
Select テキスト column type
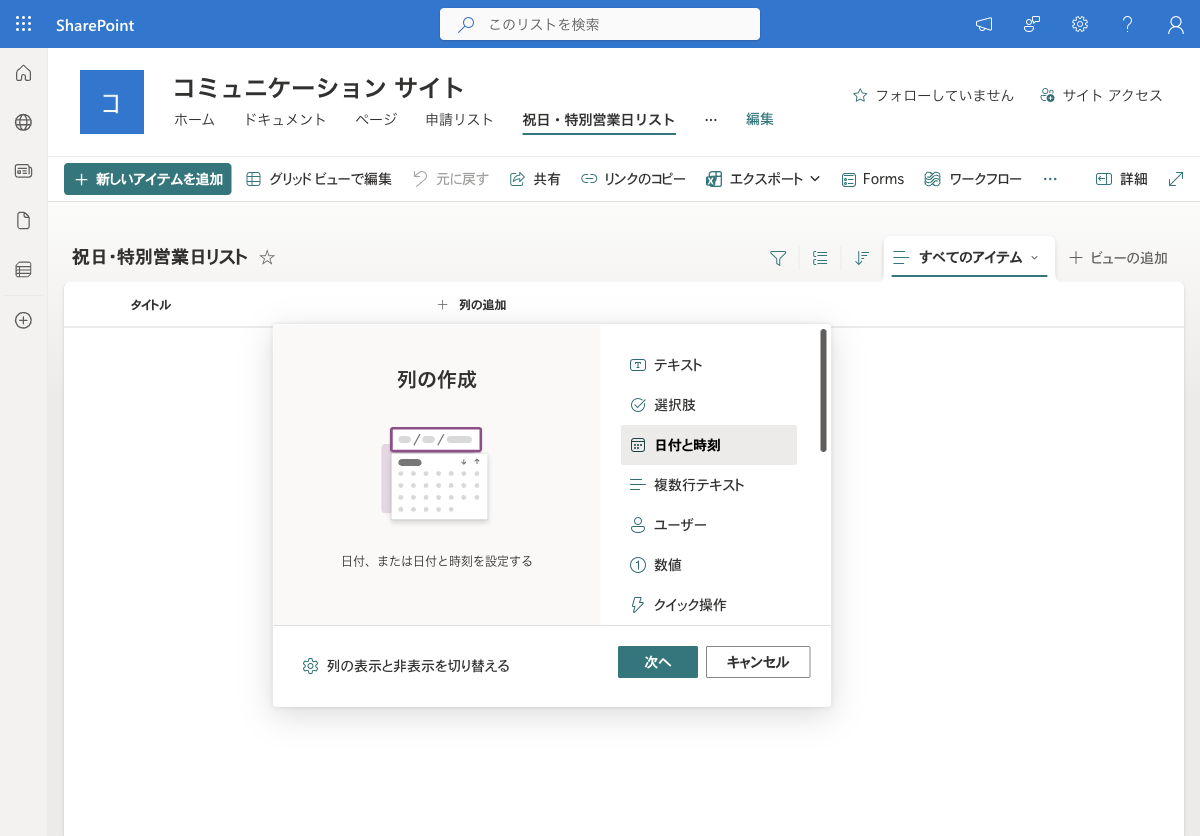(709, 365)
